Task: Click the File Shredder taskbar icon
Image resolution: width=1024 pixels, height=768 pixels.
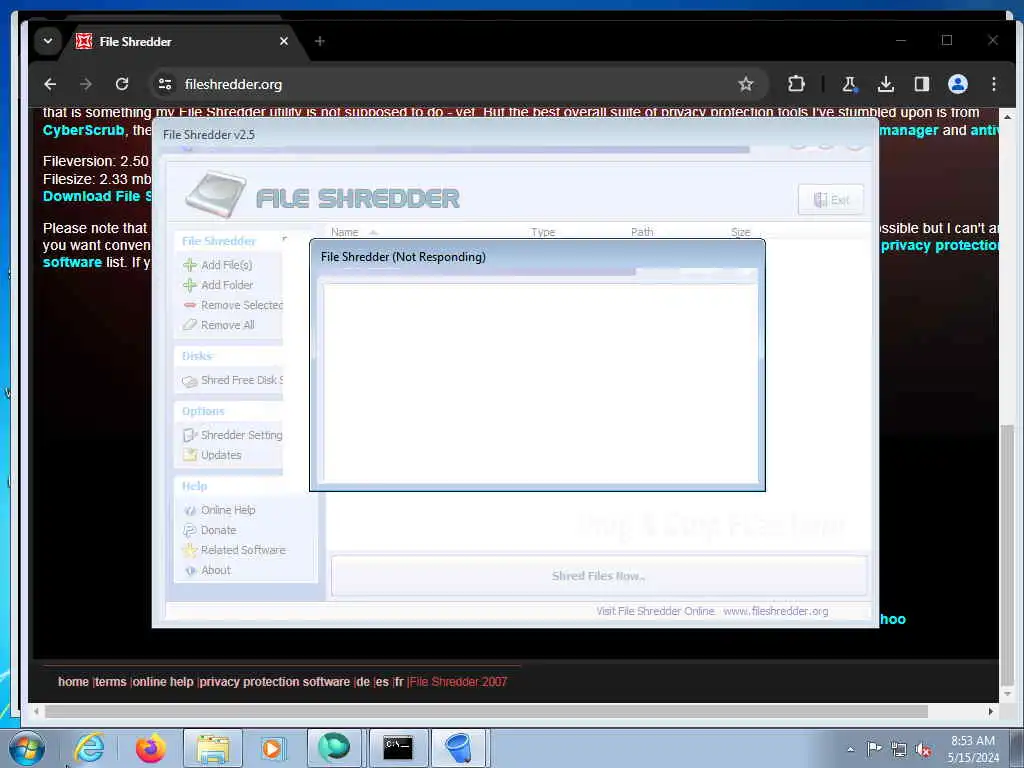Action: pyautogui.click(x=459, y=748)
